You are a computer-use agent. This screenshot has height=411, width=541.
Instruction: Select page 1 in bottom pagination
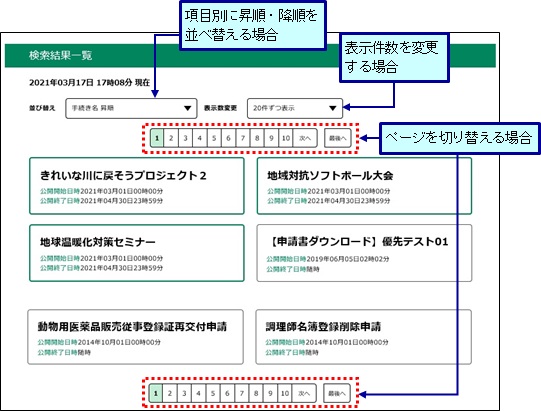pos(156,393)
